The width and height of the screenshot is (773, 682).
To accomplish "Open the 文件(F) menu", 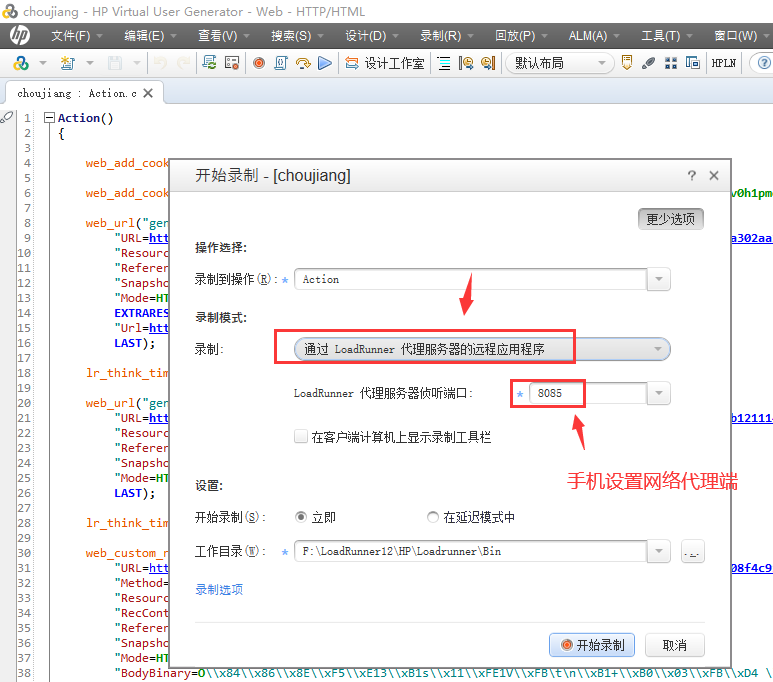I will 76,36.
